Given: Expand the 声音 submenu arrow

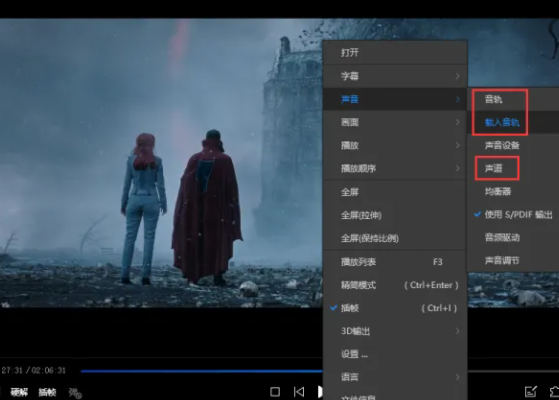Looking at the screenshot, I should 457,99.
